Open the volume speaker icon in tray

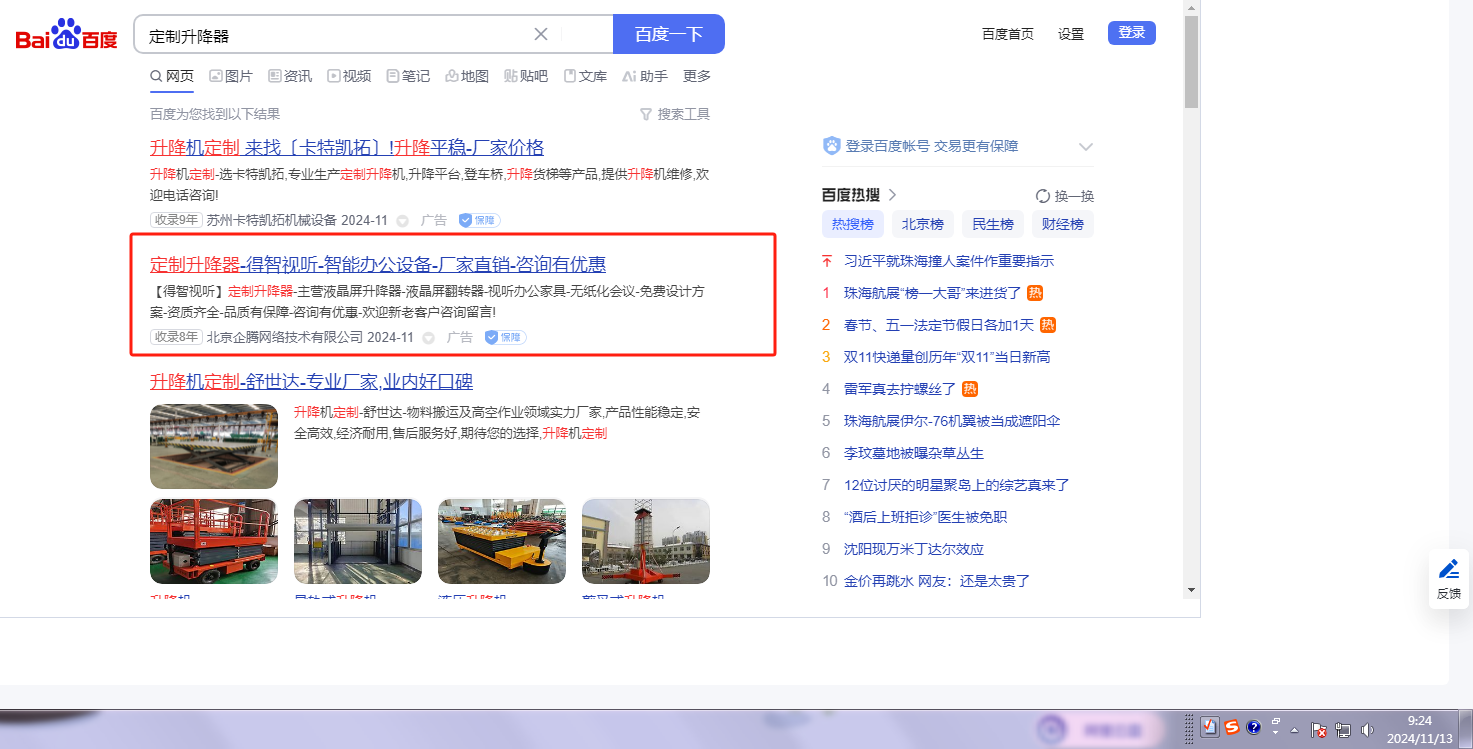pyautogui.click(x=1367, y=730)
